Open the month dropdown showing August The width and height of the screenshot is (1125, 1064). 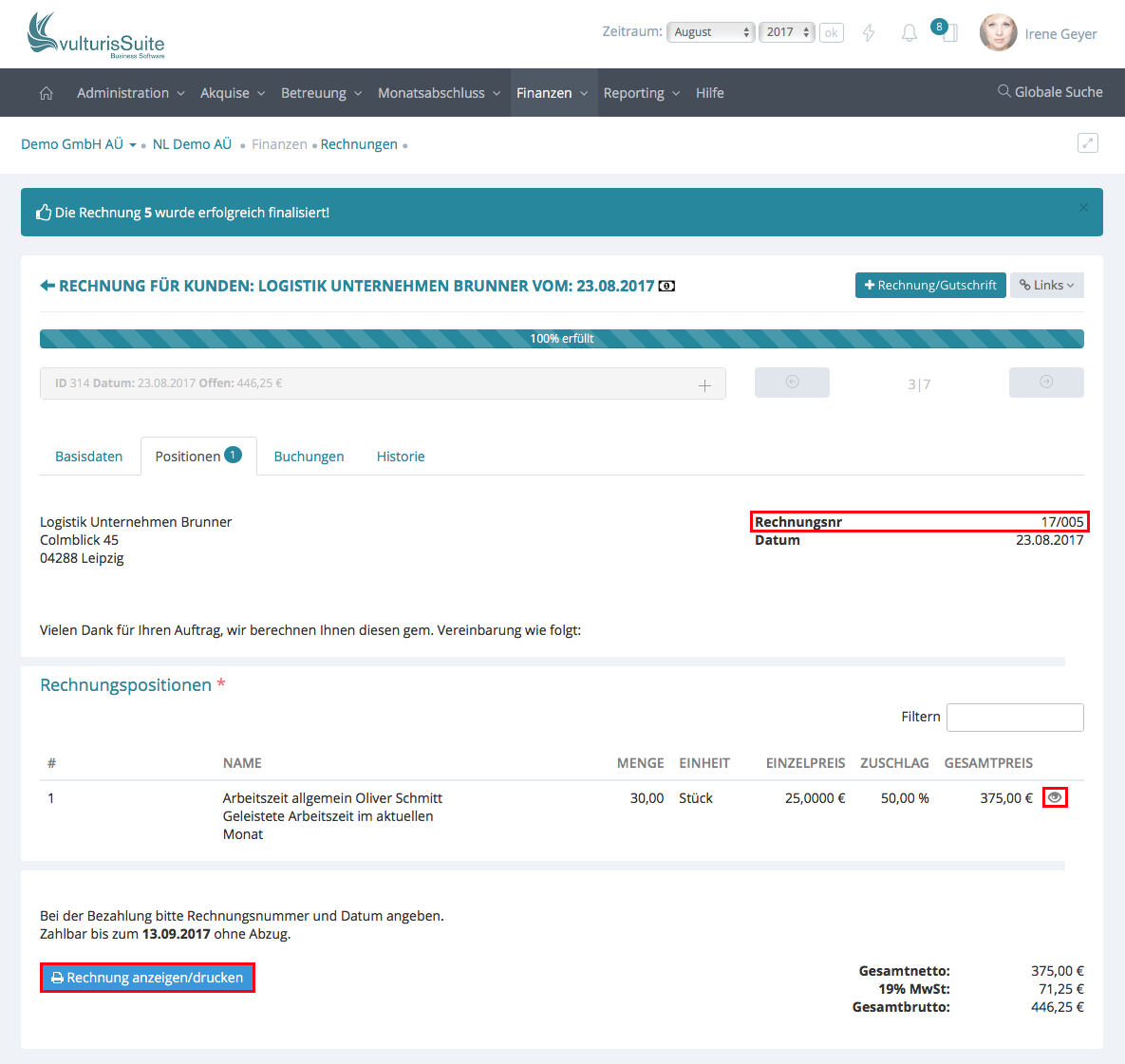pos(710,32)
